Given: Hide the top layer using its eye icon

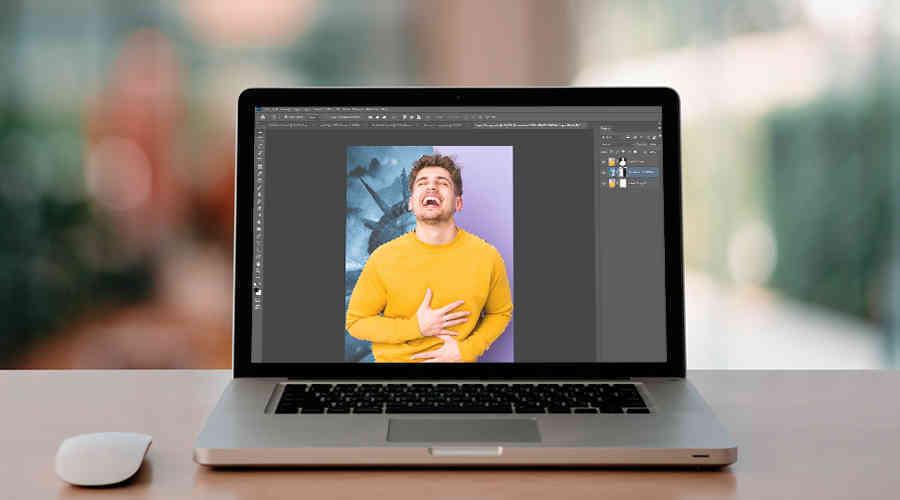Looking at the screenshot, I should click(x=603, y=160).
